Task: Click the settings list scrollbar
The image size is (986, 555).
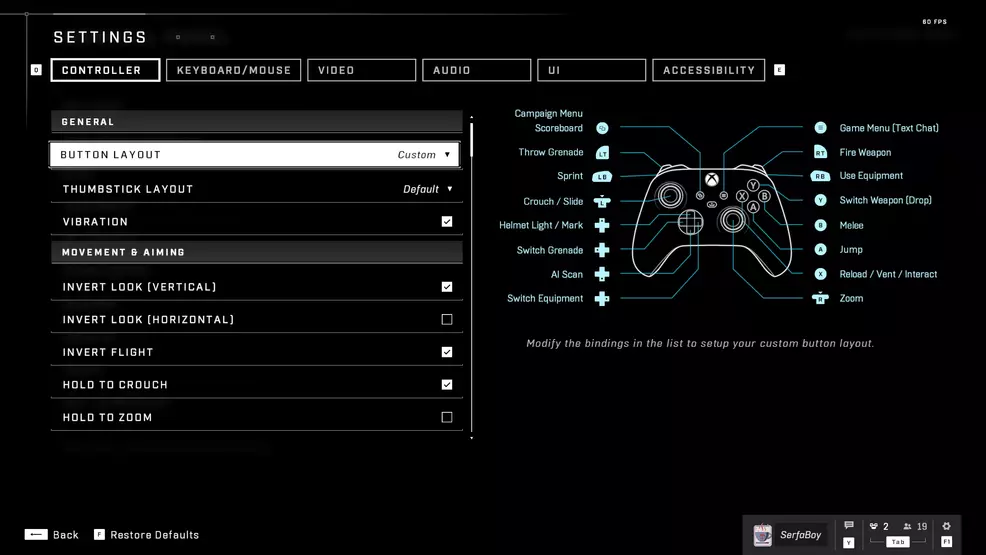Action: click(471, 140)
